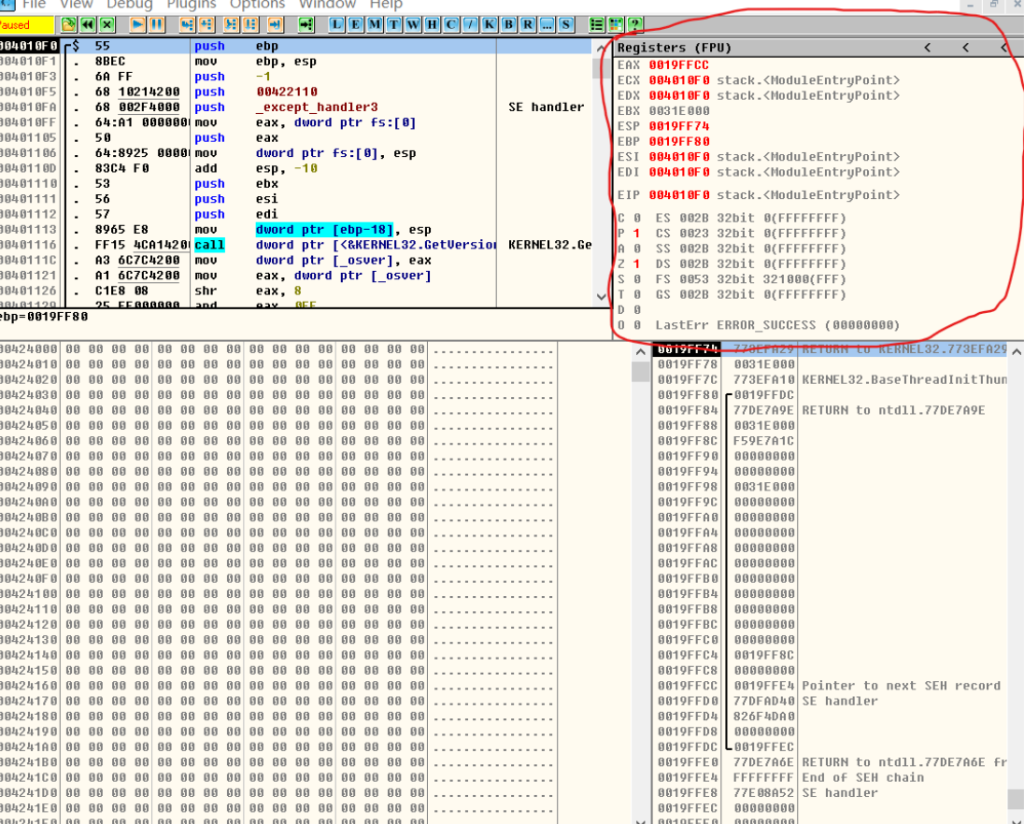
Task: Open the Plugins menu
Action: [x=191, y=5]
